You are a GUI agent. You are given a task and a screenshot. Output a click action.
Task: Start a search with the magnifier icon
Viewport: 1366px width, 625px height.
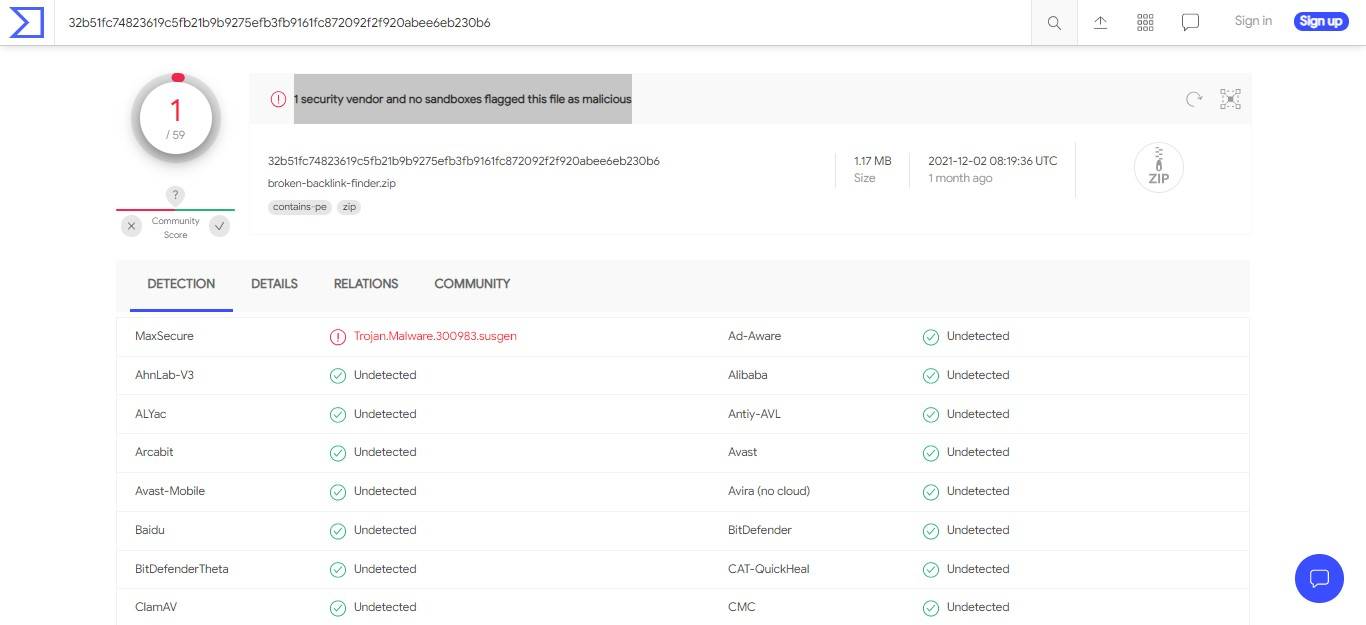1054,22
